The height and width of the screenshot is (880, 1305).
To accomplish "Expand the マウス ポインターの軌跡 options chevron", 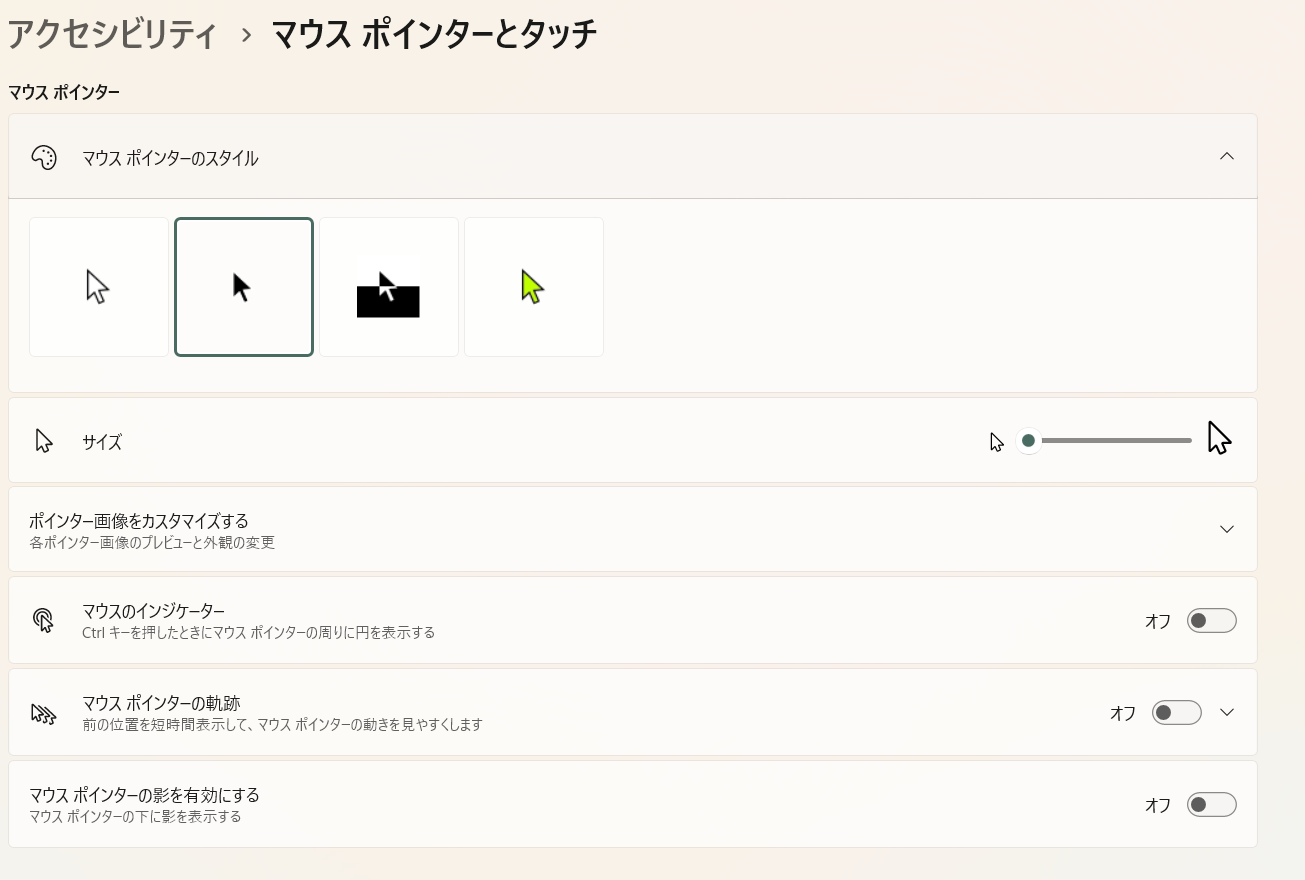I will 1227,713.
